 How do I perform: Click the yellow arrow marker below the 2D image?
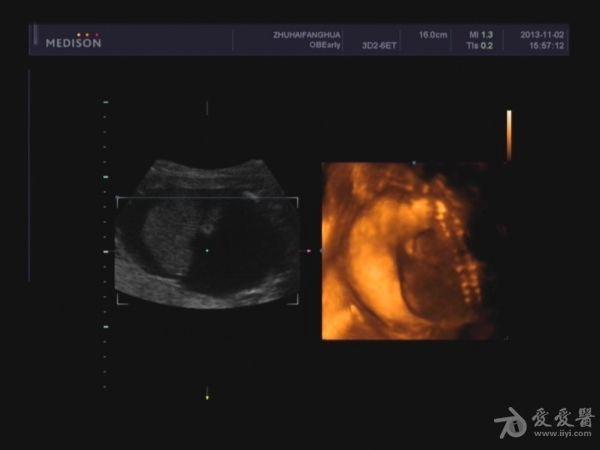click(207, 397)
